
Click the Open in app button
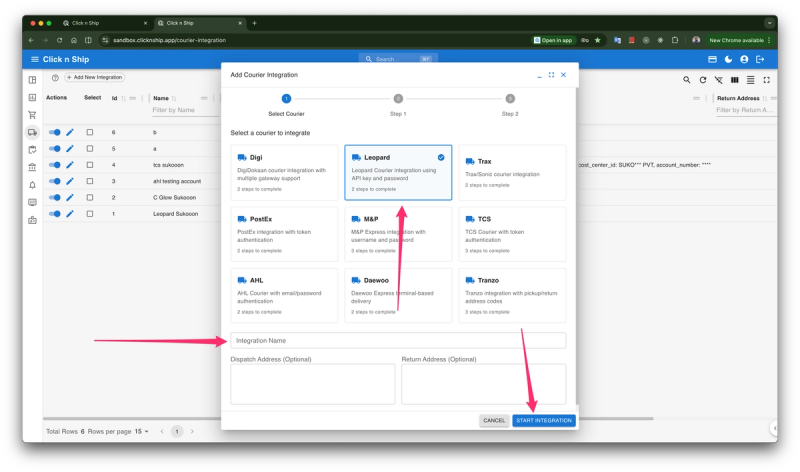[554, 40]
